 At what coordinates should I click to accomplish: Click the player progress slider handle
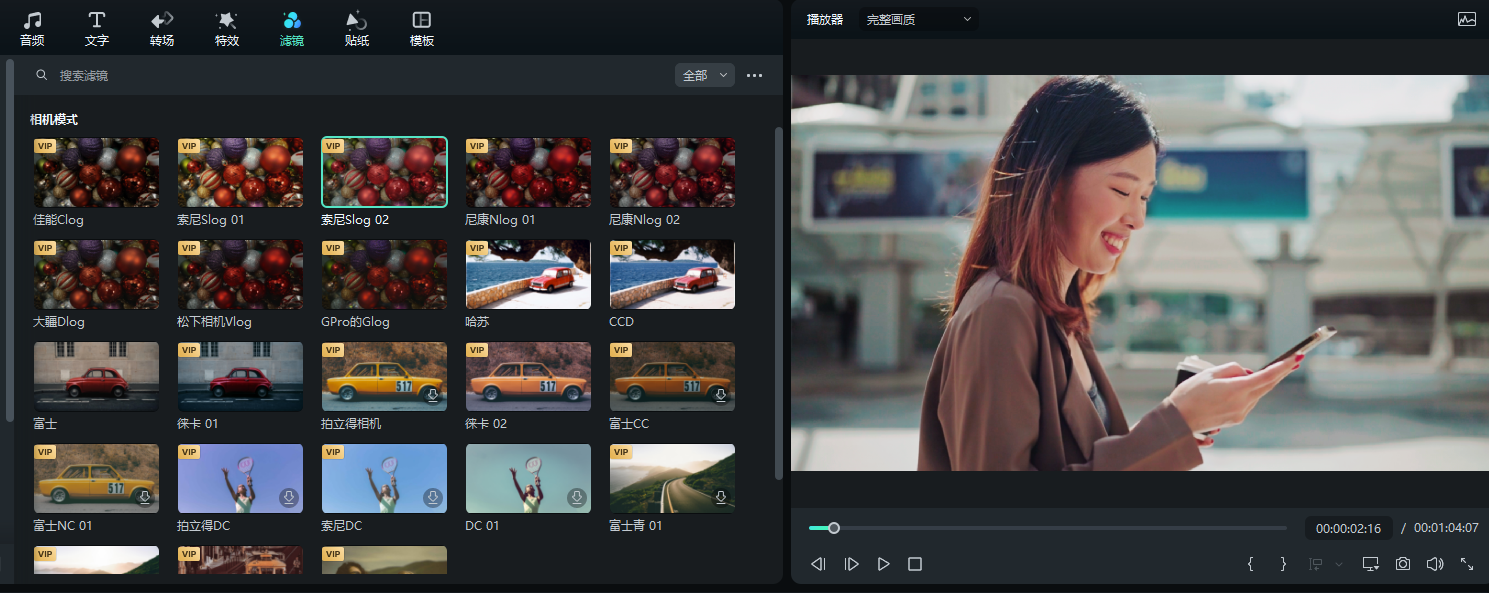coord(834,528)
